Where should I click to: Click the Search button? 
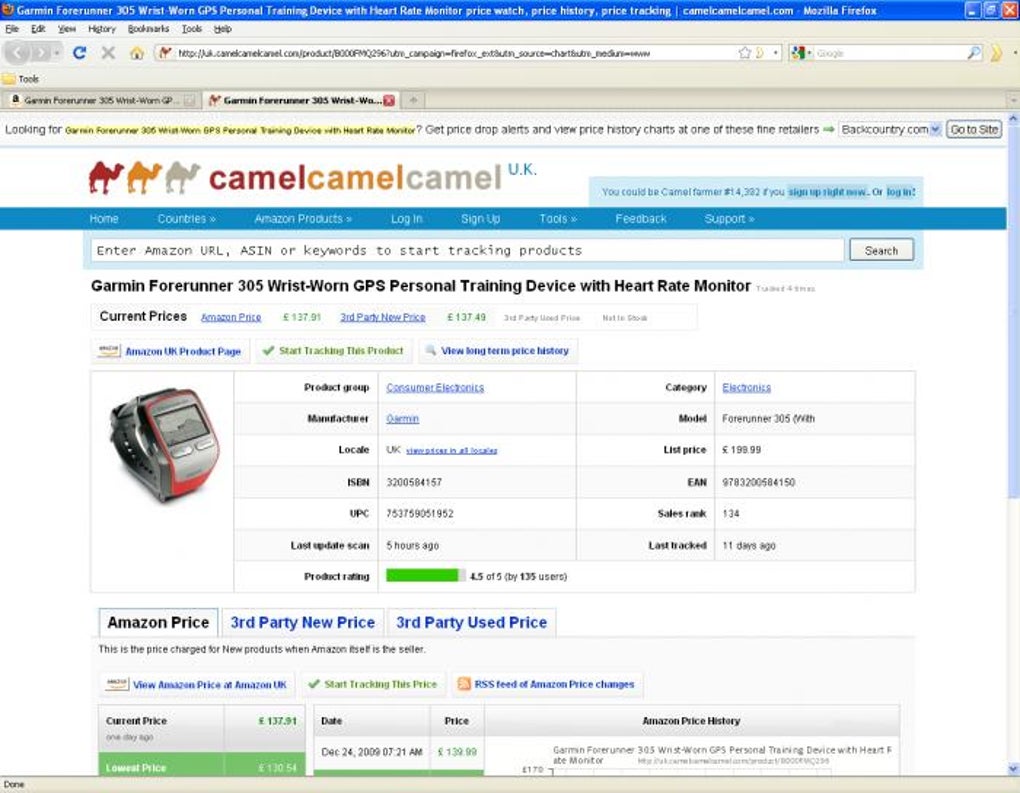881,250
